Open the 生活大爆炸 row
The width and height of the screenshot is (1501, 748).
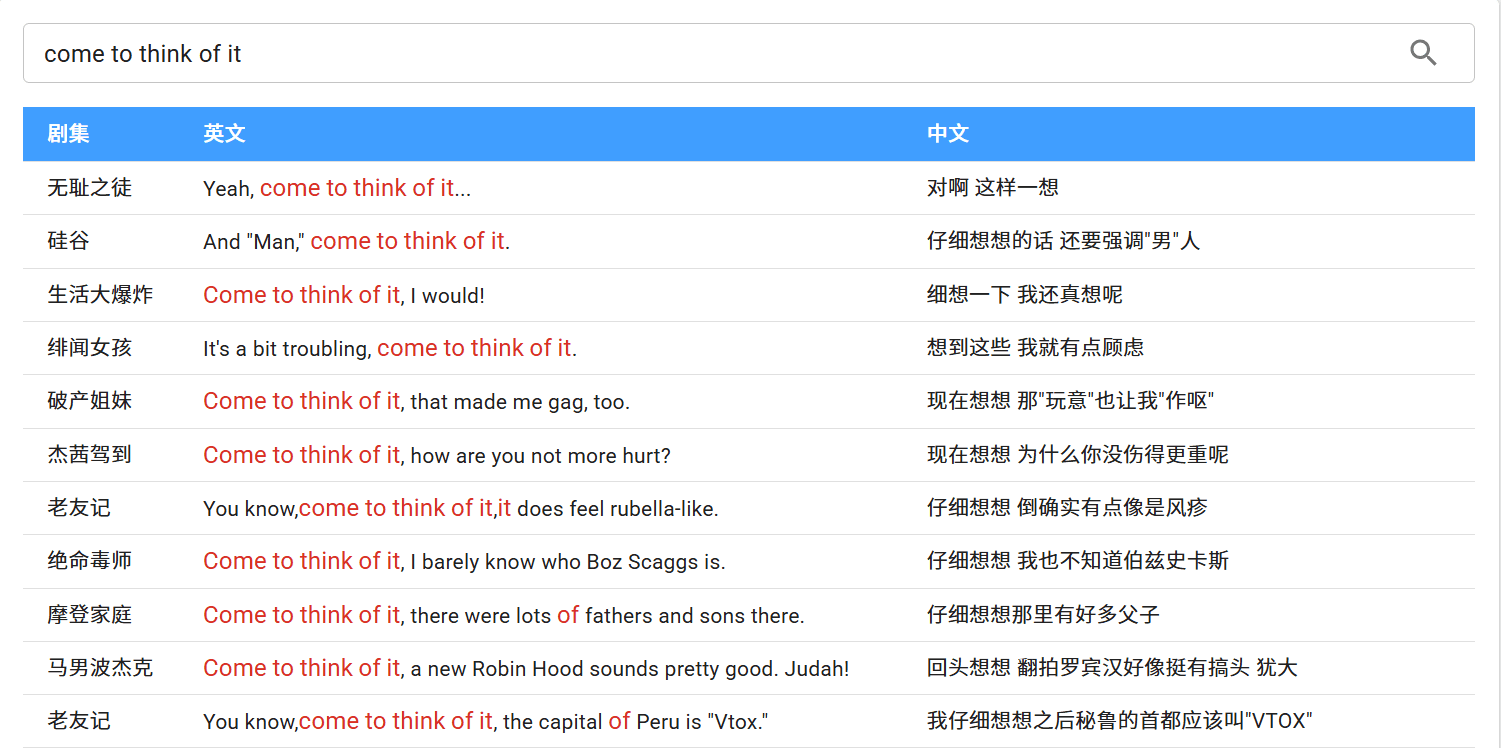click(x=100, y=295)
